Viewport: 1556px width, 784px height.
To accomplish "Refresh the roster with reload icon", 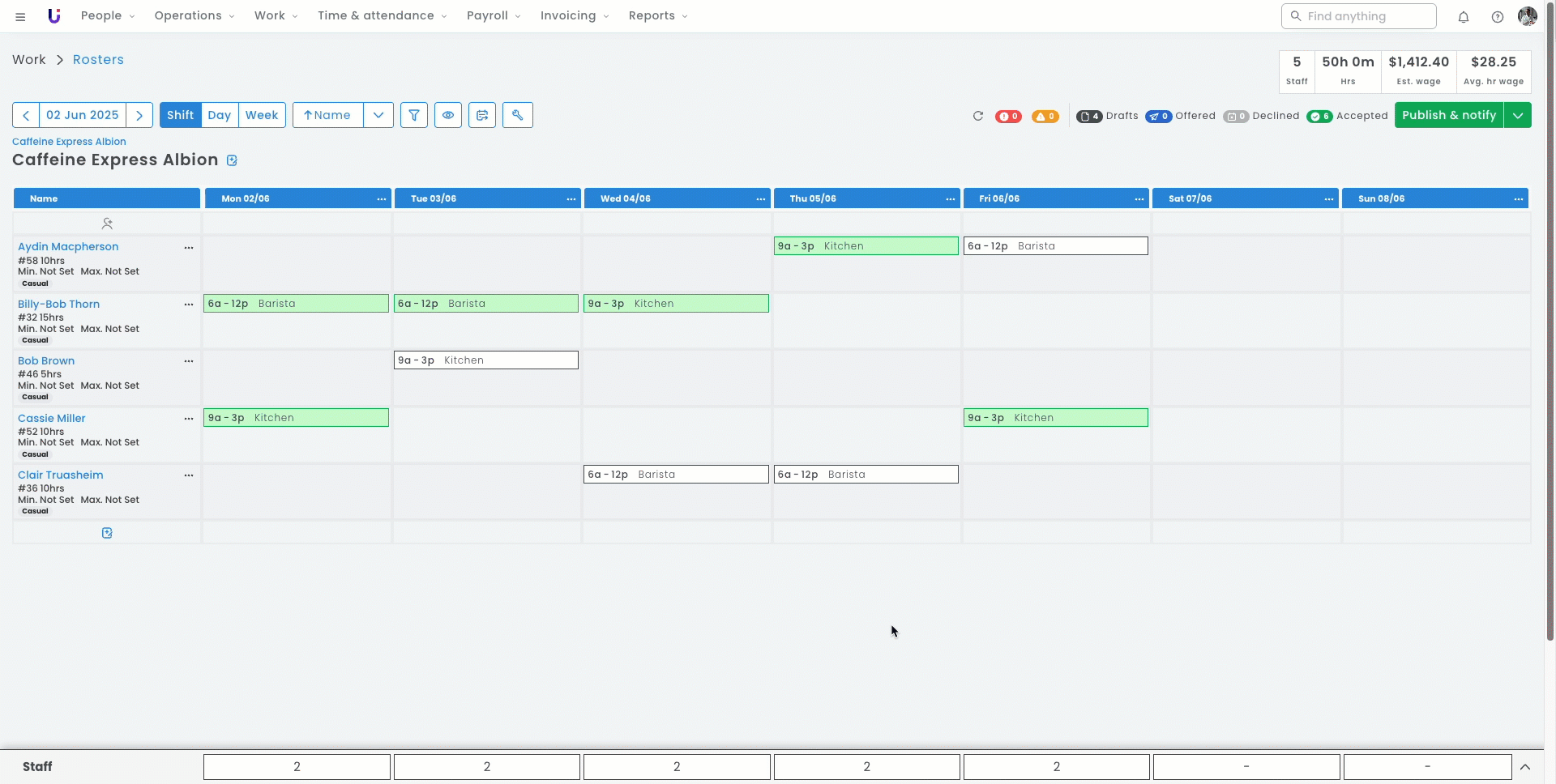I will tap(978, 116).
